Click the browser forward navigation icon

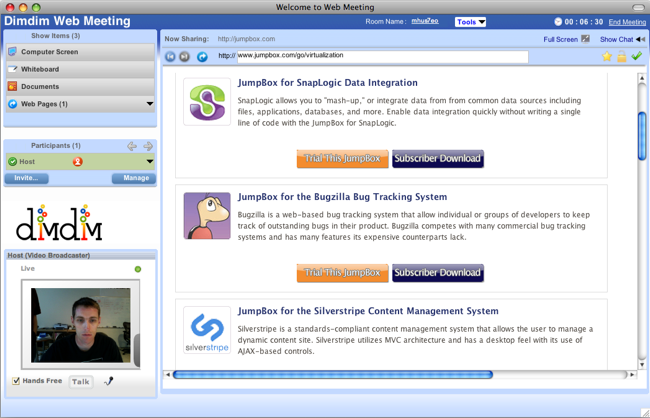[x=184, y=56]
